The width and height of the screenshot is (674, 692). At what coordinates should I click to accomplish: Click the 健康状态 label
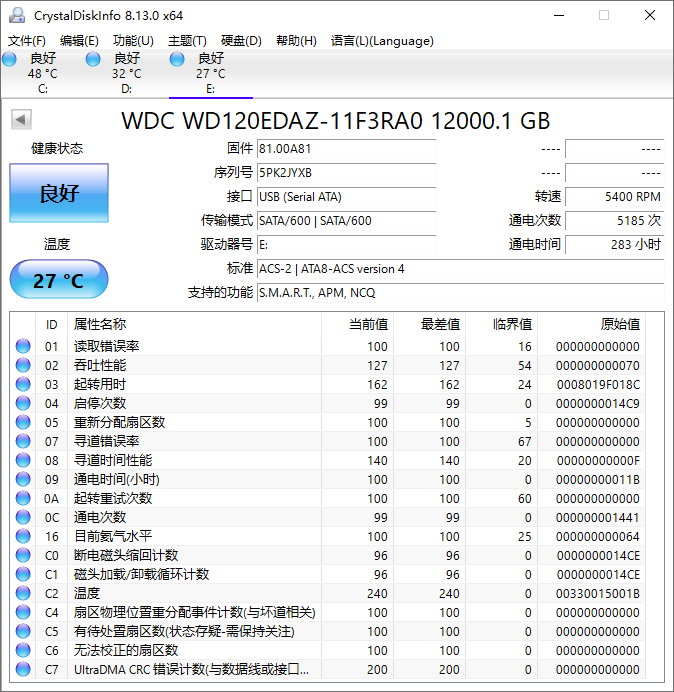[57, 148]
